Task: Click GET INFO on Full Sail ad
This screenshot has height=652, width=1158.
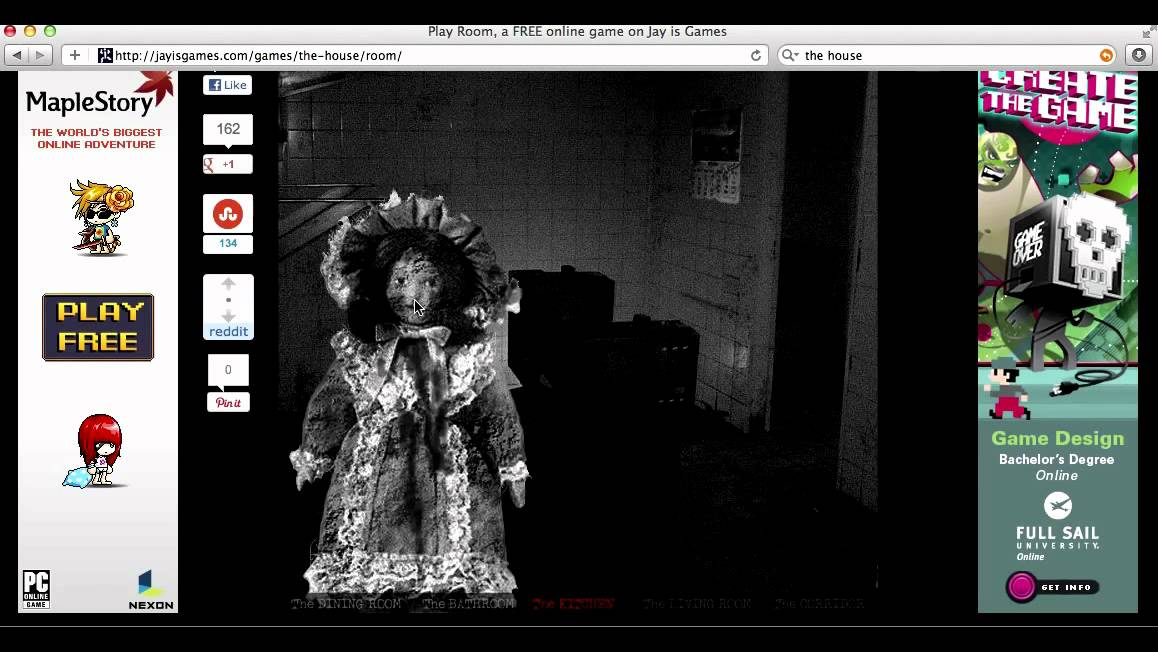Action: 1052,587
